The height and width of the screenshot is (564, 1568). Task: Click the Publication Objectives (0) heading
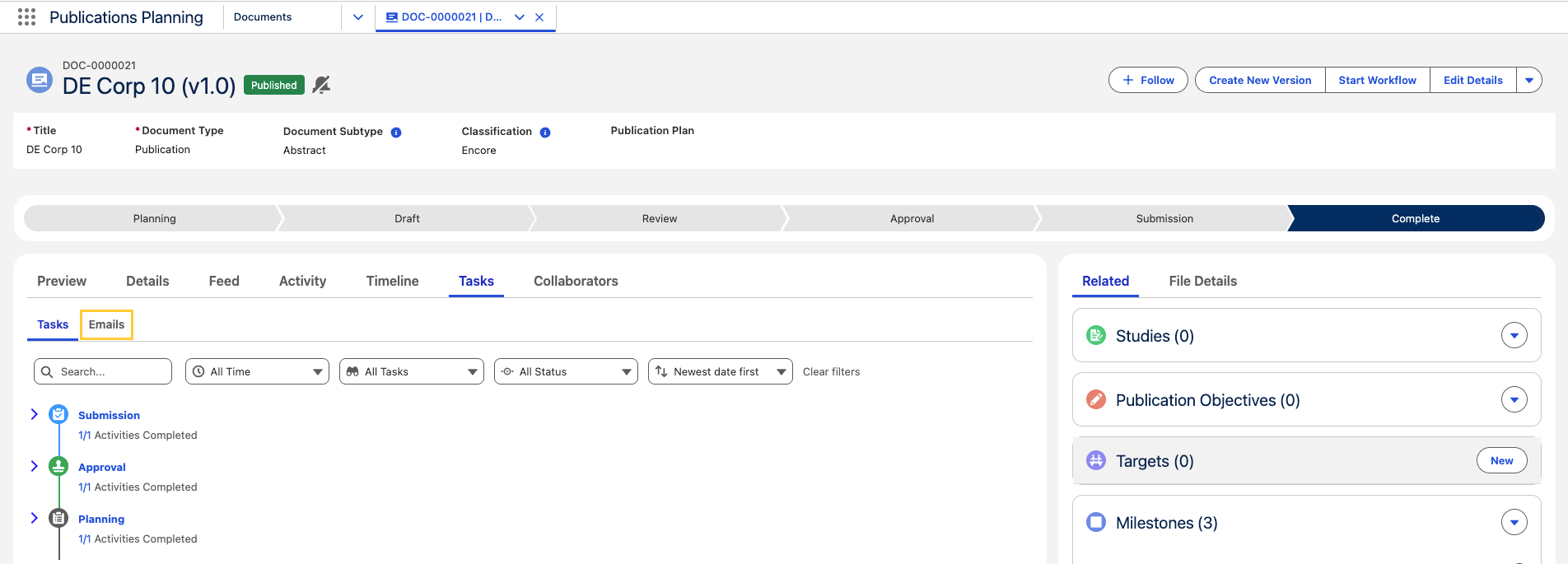[1207, 400]
